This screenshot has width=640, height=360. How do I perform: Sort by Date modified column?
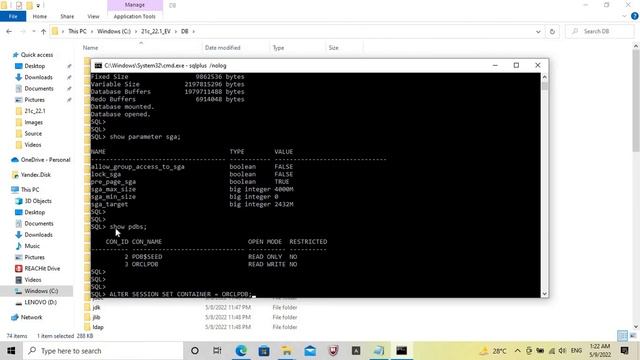[x=222, y=48]
